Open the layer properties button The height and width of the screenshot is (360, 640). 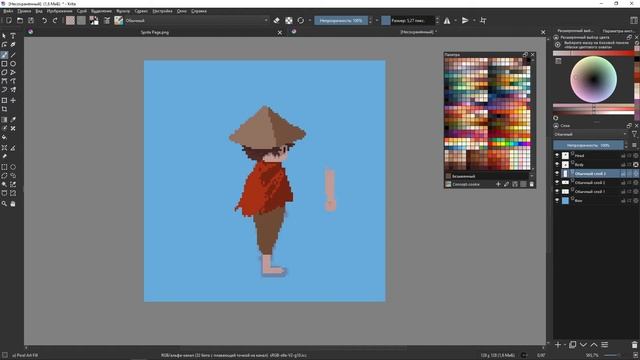point(604,345)
